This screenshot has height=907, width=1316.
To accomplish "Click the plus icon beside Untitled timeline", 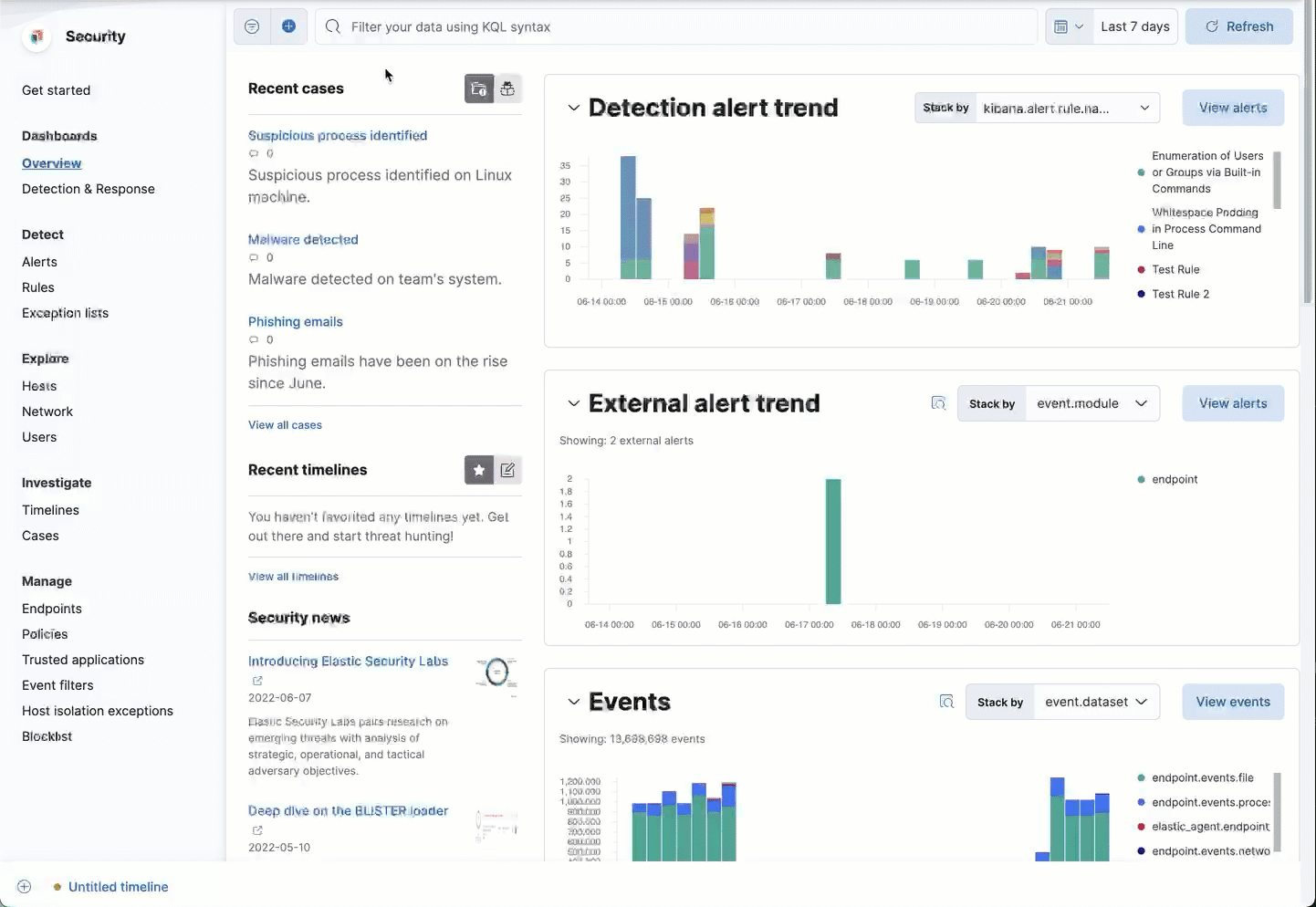I will tap(25, 887).
